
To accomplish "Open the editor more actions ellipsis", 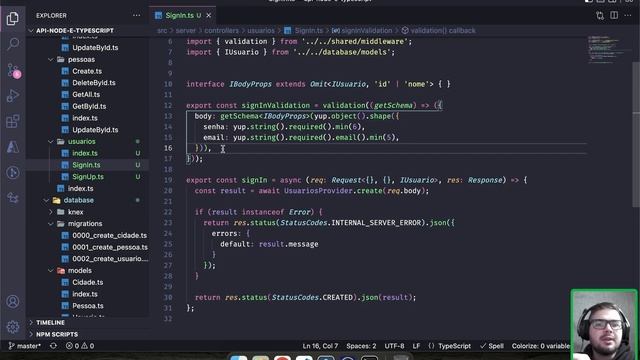I will (x=628, y=16).
